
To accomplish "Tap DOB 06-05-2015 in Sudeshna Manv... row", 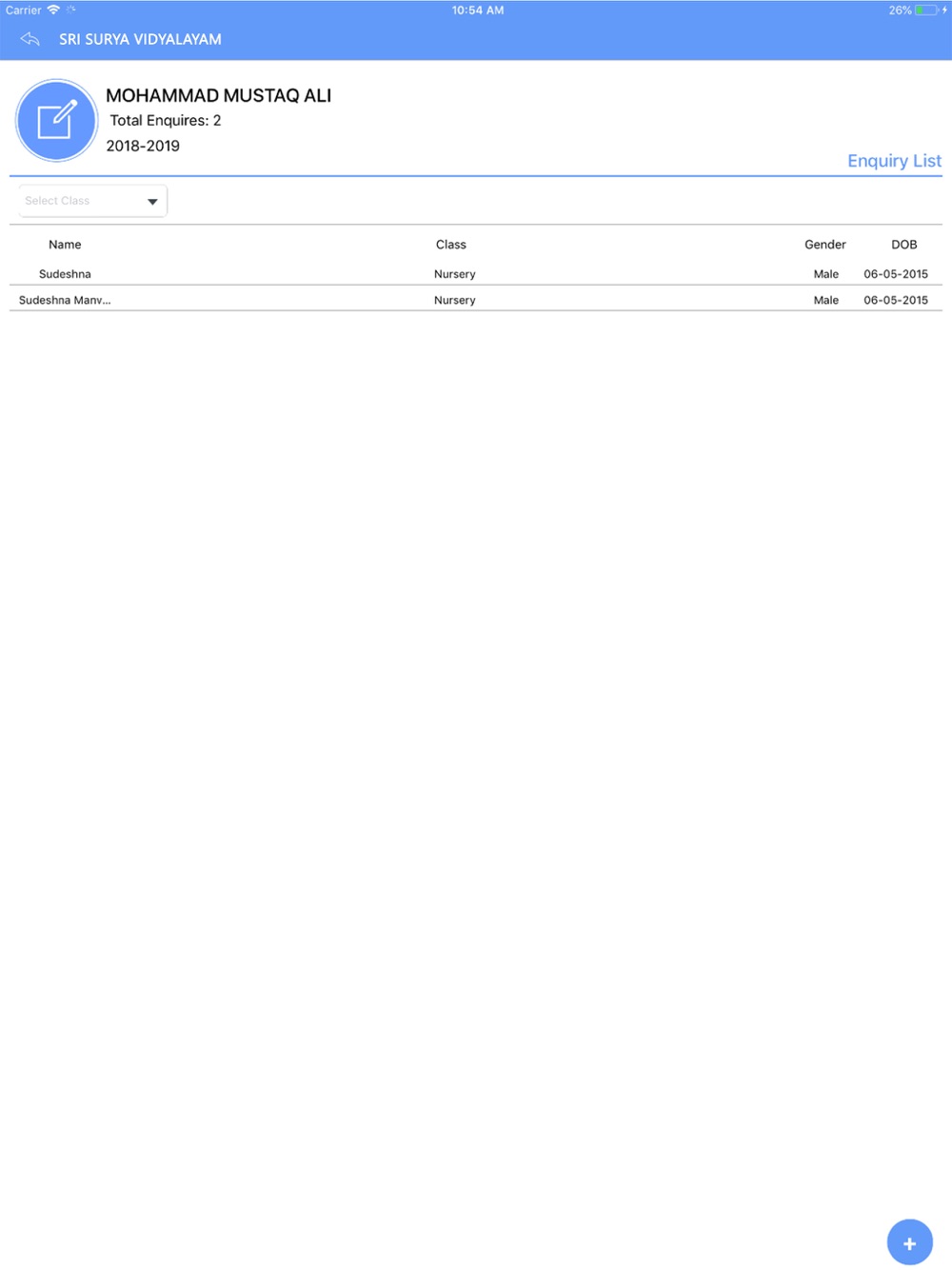I will tap(896, 300).
